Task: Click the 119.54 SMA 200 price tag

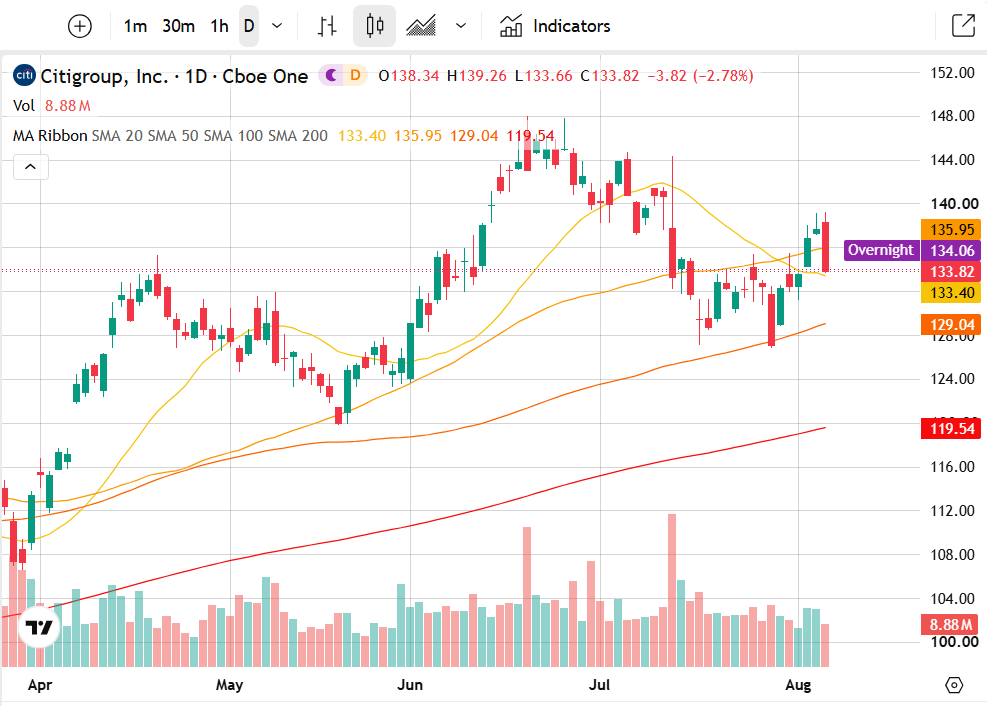Action: click(x=951, y=429)
